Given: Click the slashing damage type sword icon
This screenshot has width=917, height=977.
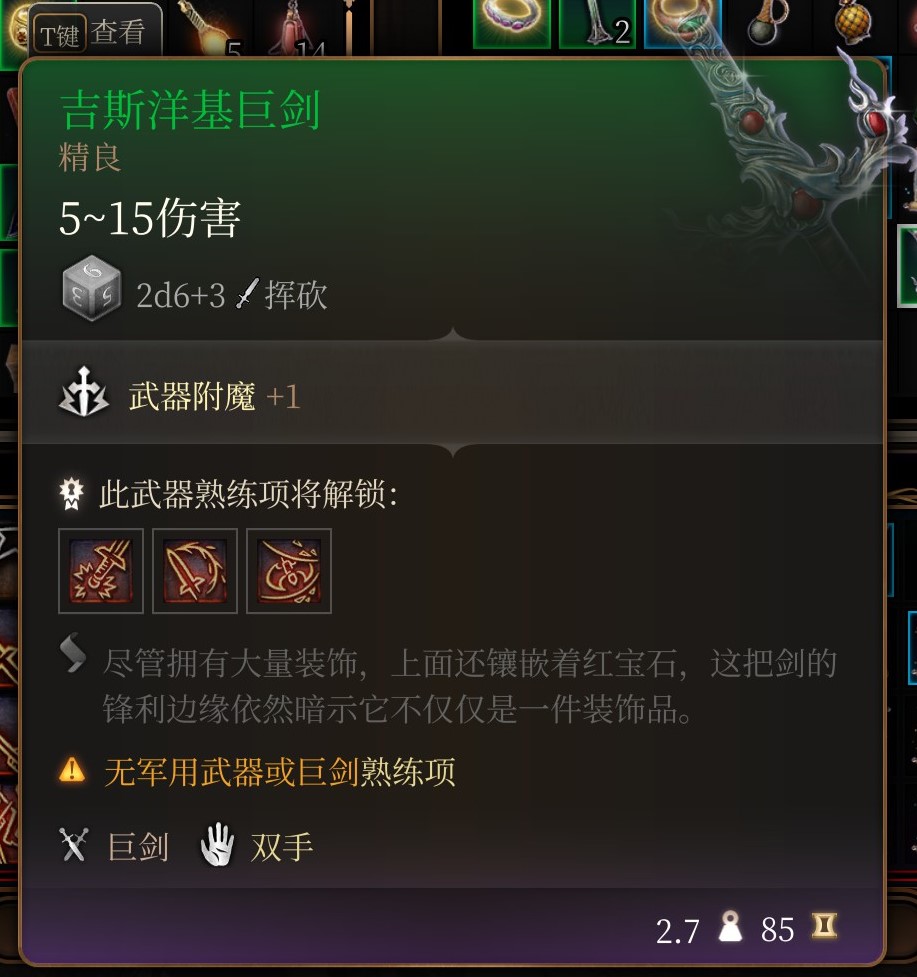Looking at the screenshot, I should point(247,293).
